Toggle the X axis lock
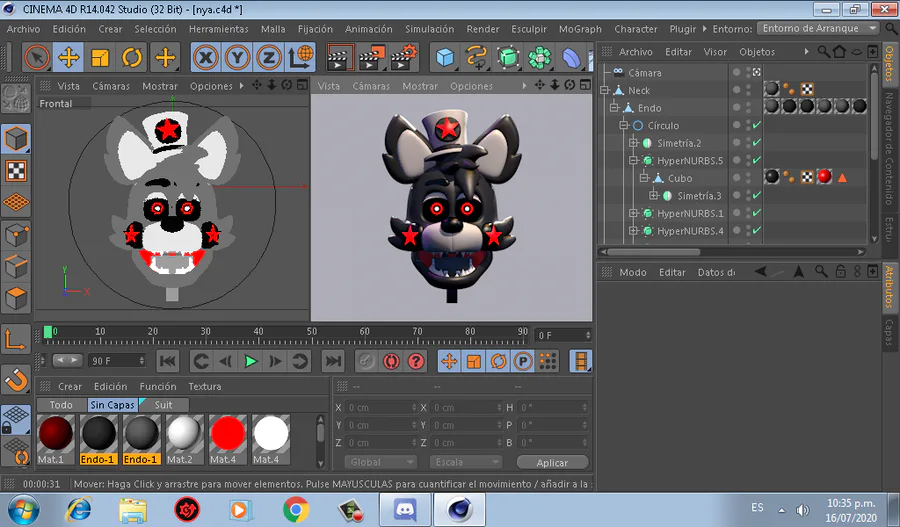The width and height of the screenshot is (900, 527). click(205, 57)
